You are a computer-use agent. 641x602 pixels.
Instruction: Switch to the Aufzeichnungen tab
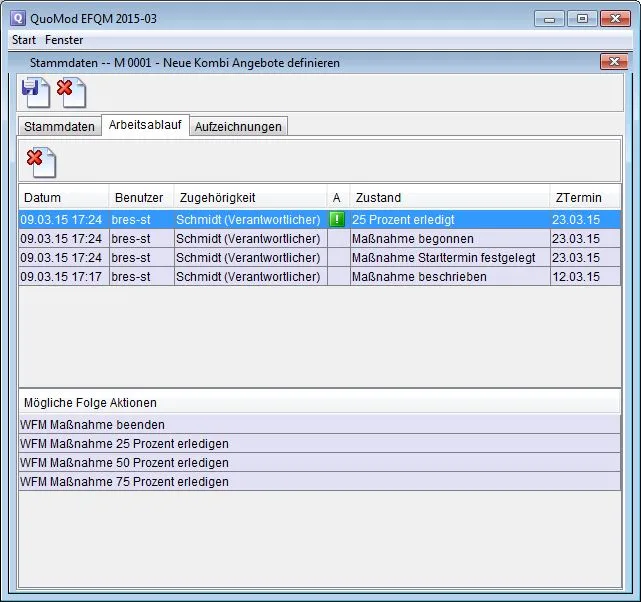239,126
